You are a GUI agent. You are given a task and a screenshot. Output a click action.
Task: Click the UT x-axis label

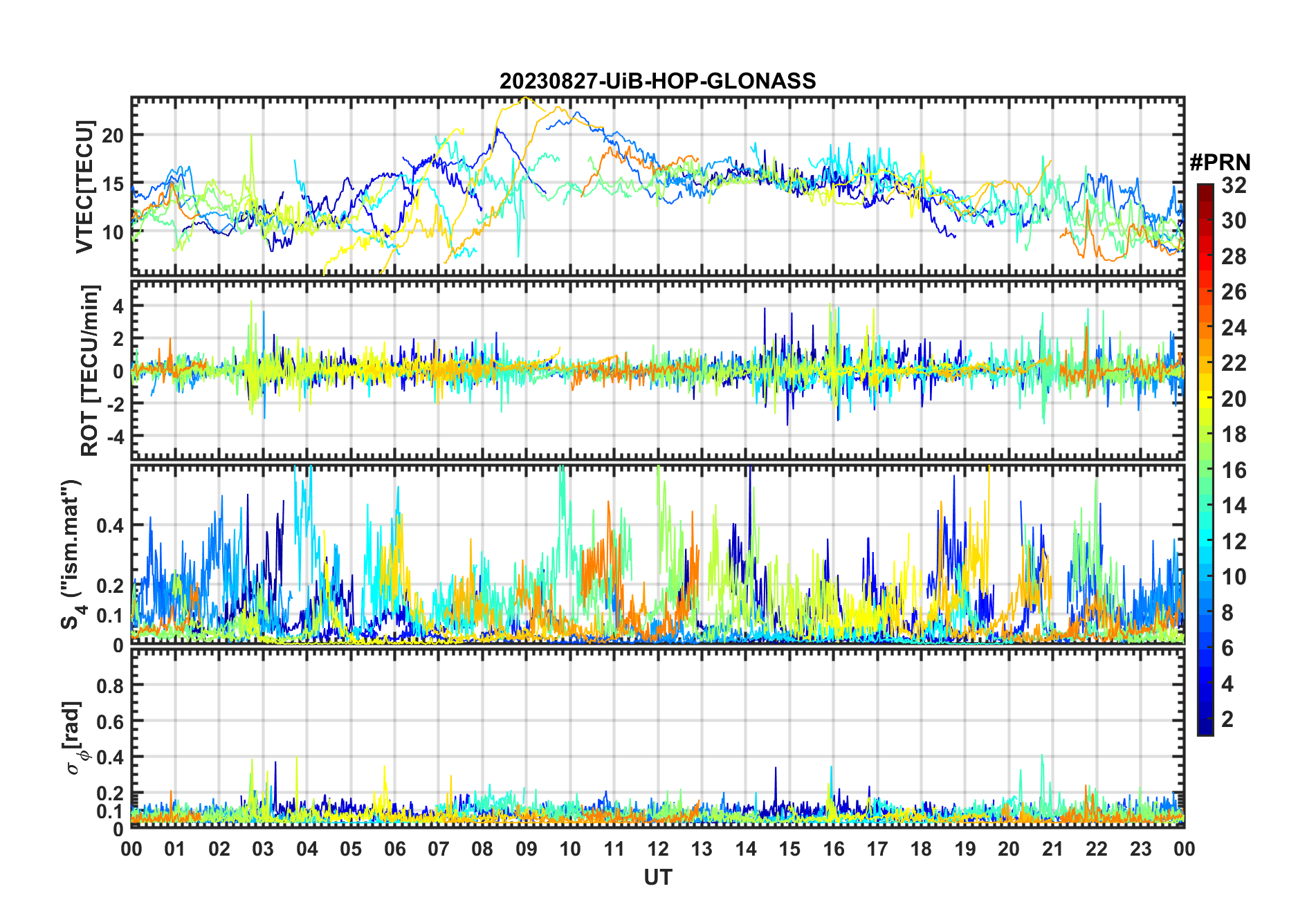click(657, 877)
